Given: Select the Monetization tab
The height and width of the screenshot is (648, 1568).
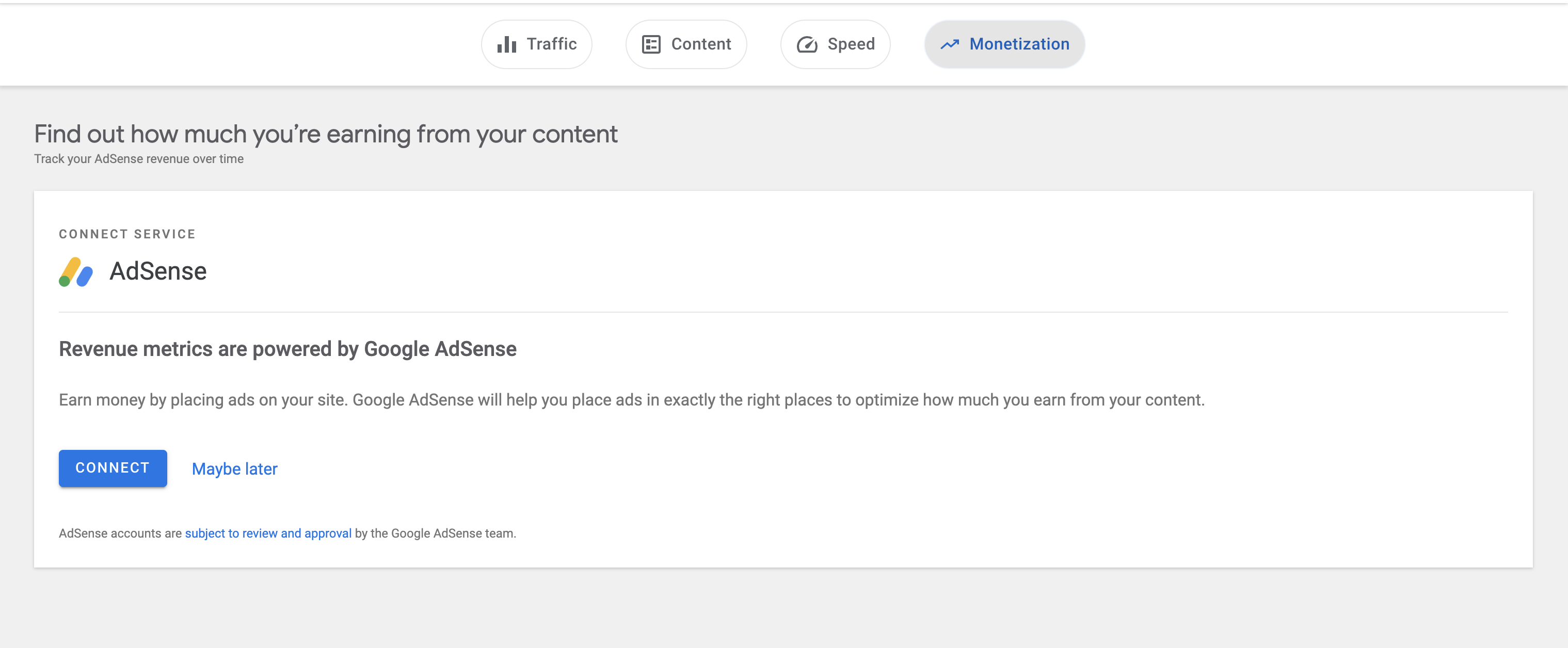Looking at the screenshot, I should click(x=1004, y=44).
